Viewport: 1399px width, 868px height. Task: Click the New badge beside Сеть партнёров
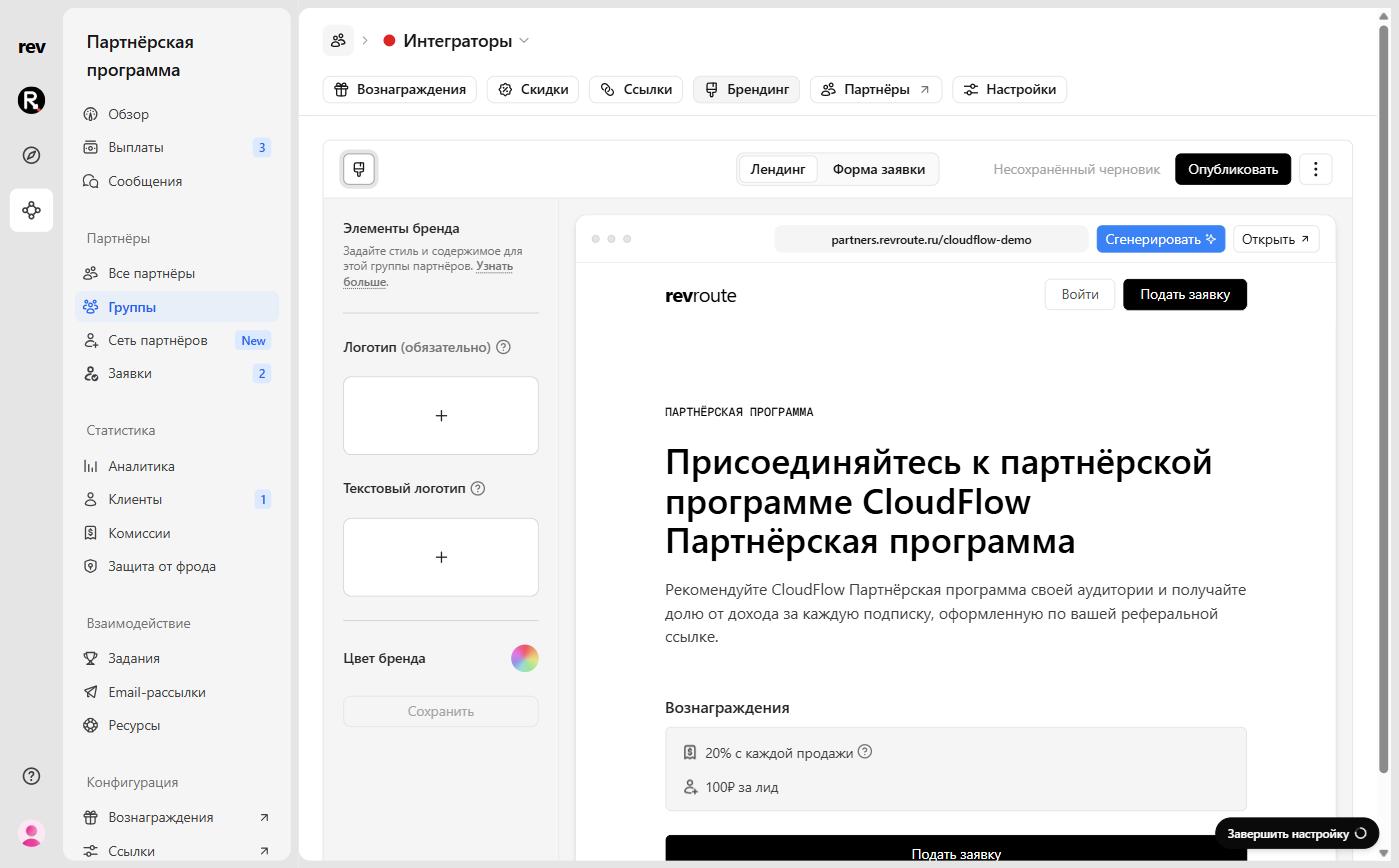pyautogui.click(x=254, y=340)
